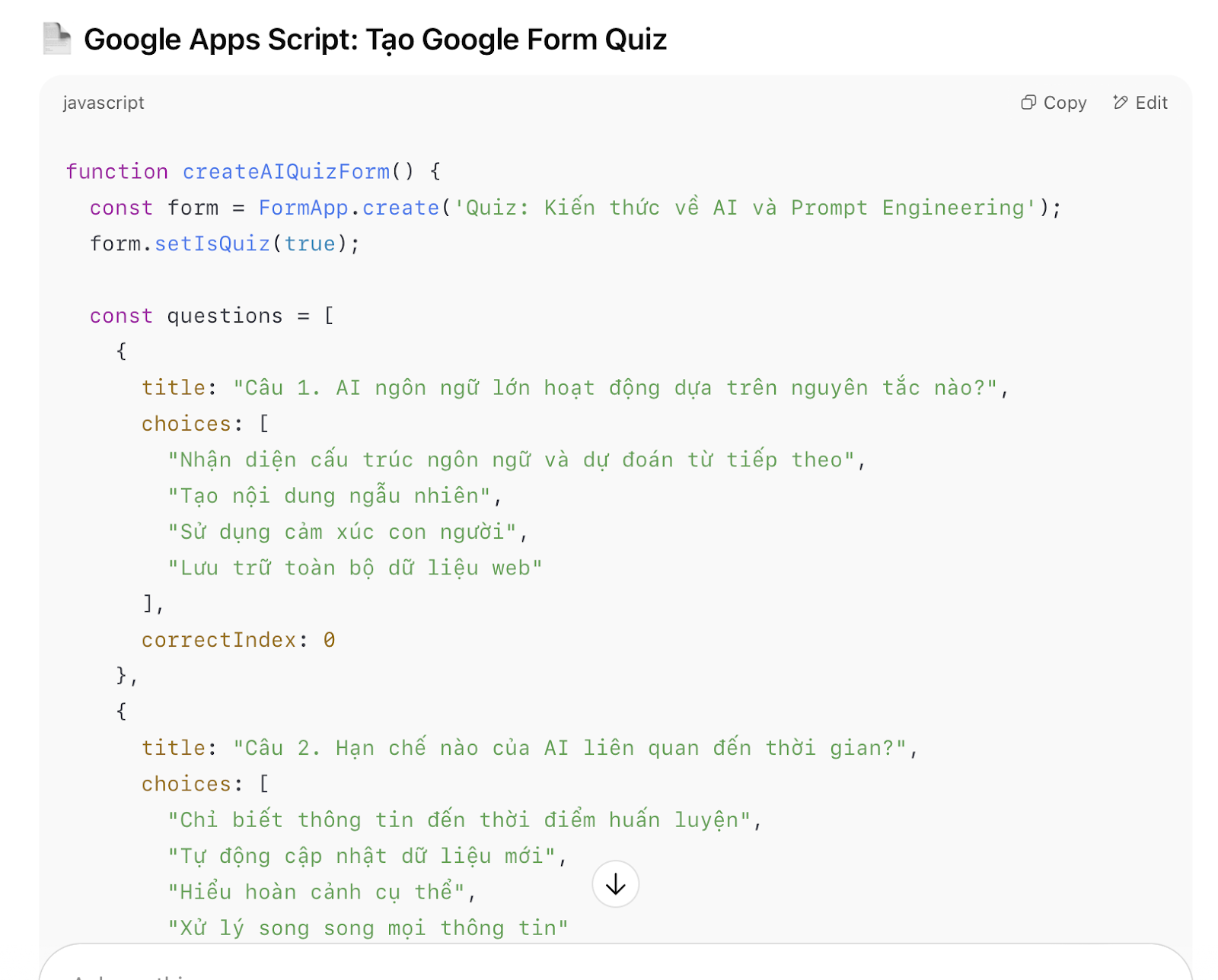Click the title line for "Câu 2"
The width and height of the screenshot is (1218, 980).
pyautogui.click(x=530, y=747)
